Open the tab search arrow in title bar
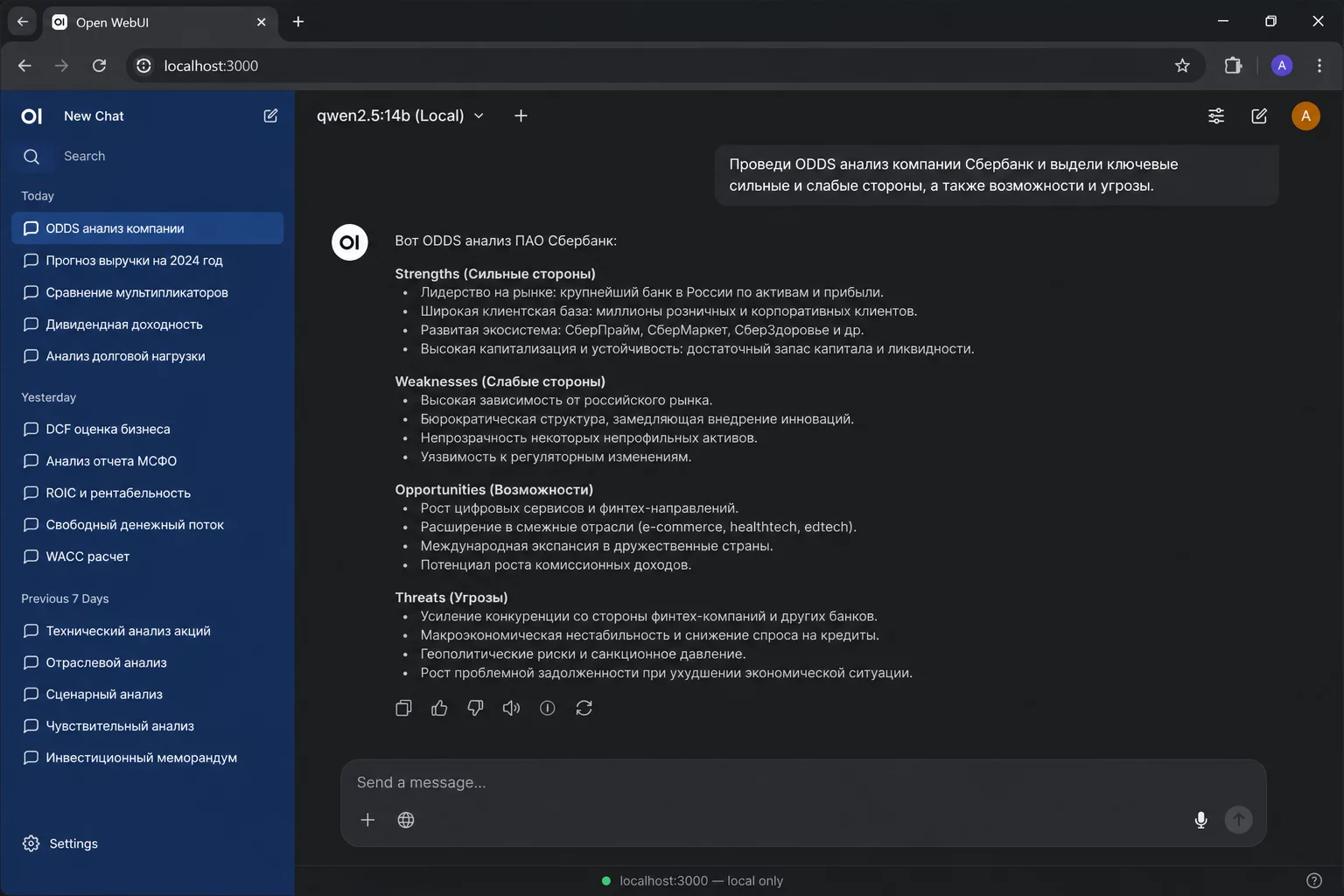 (x=23, y=22)
